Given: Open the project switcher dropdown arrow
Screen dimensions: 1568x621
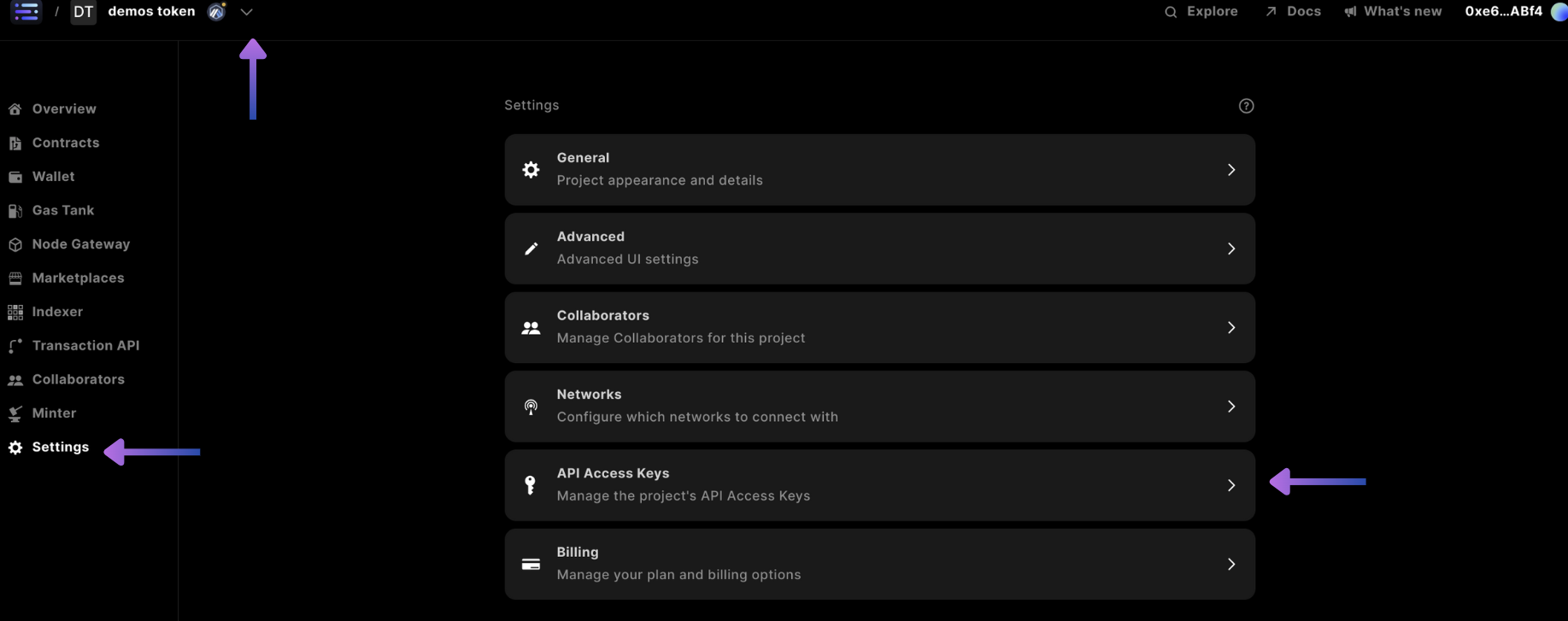Looking at the screenshot, I should [247, 13].
